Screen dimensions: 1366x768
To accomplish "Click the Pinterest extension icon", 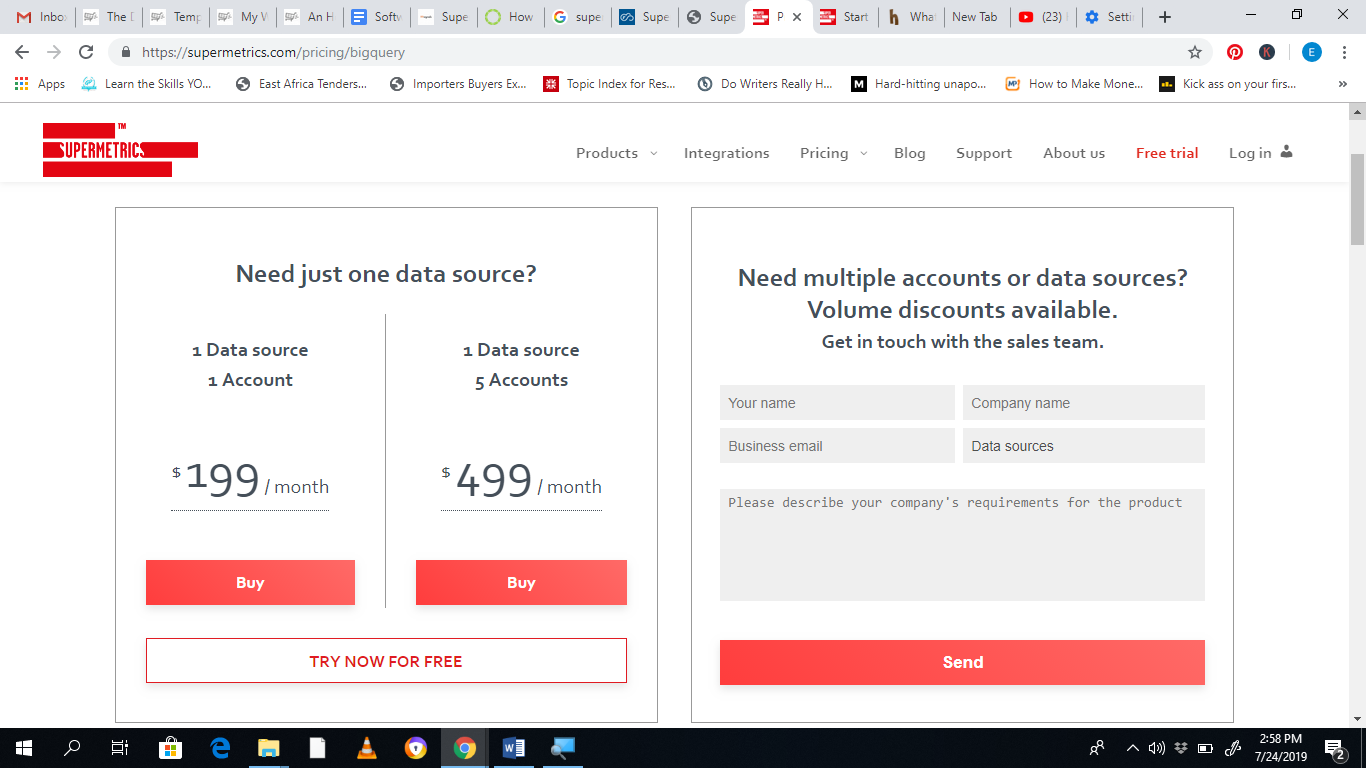I will pos(1236,52).
